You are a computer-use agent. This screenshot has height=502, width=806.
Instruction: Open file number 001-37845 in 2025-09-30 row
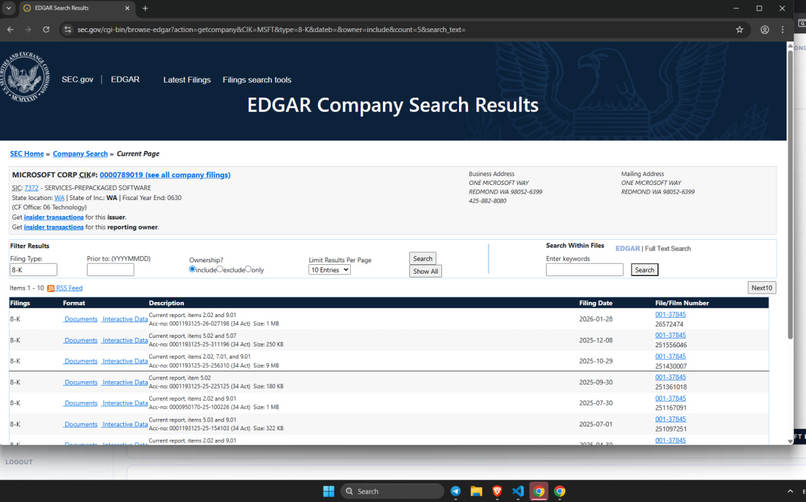670,378
